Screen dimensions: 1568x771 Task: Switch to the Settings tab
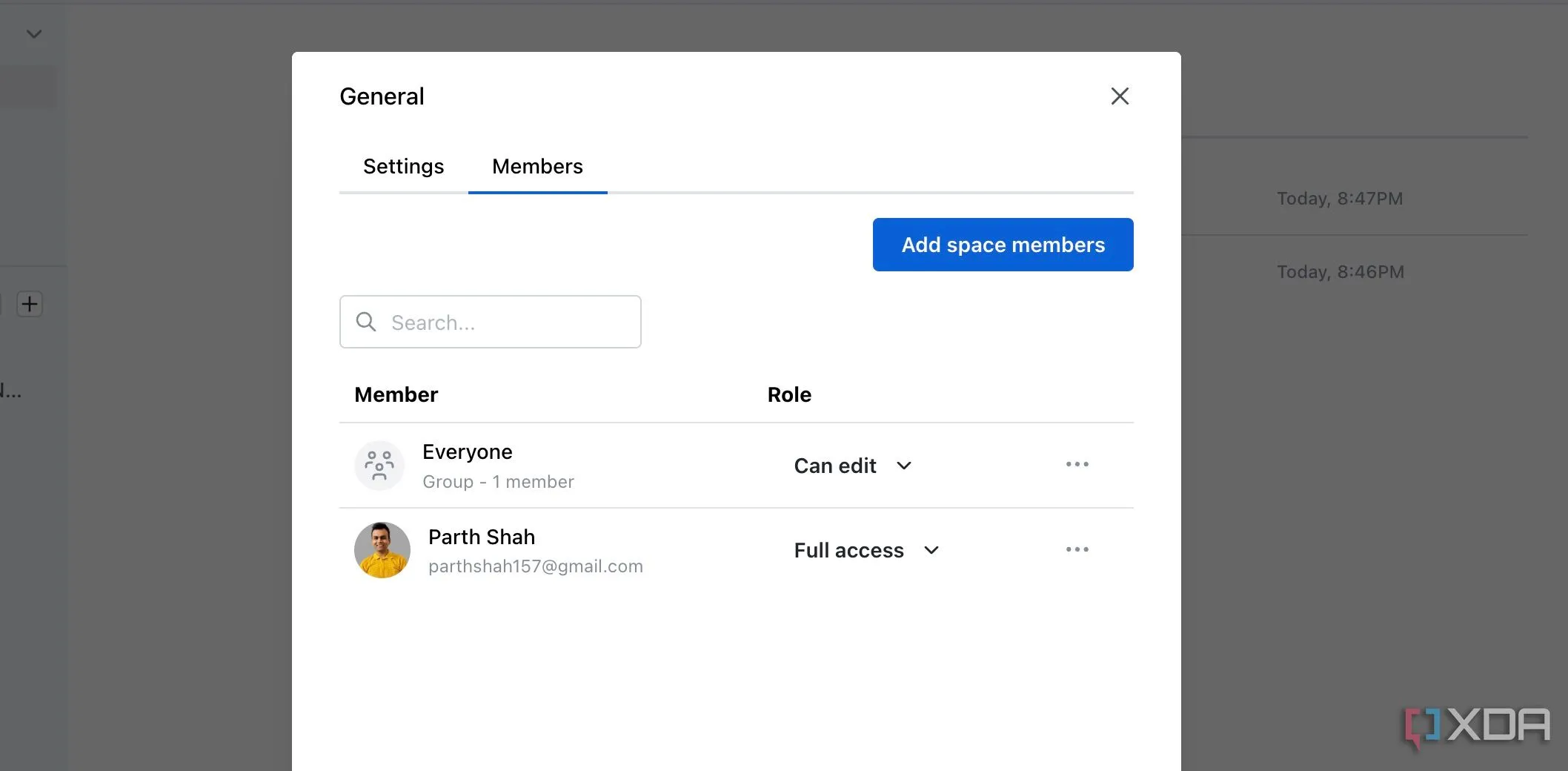(x=403, y=167)
